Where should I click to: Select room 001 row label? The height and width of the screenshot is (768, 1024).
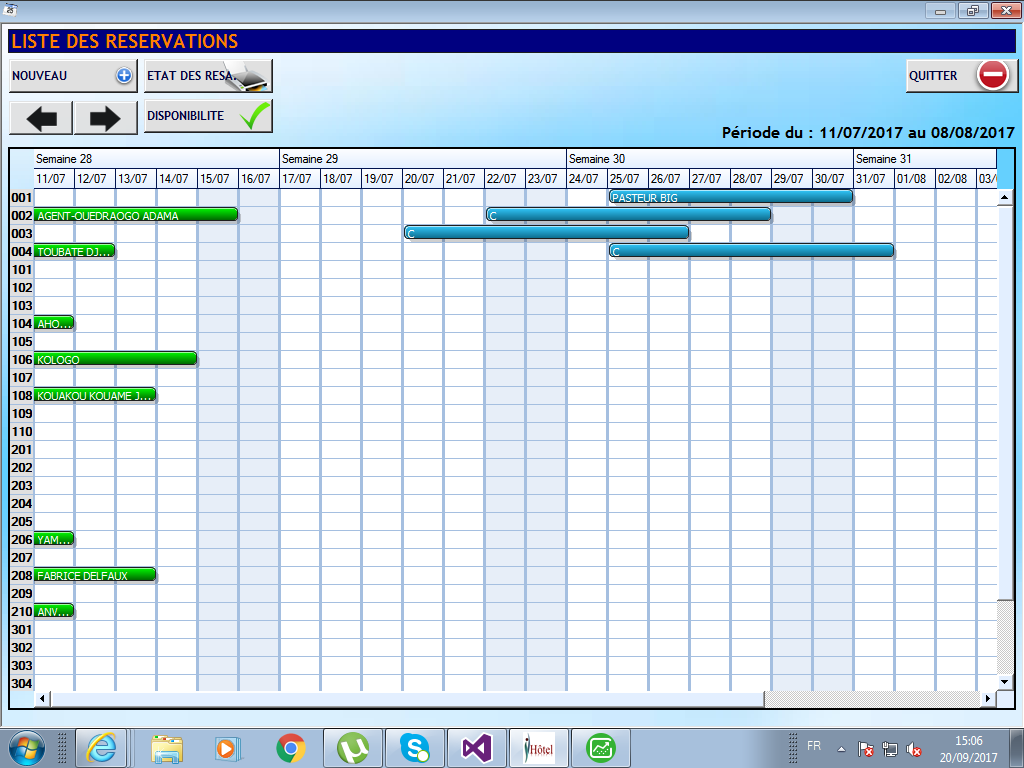tap(22, 197)
